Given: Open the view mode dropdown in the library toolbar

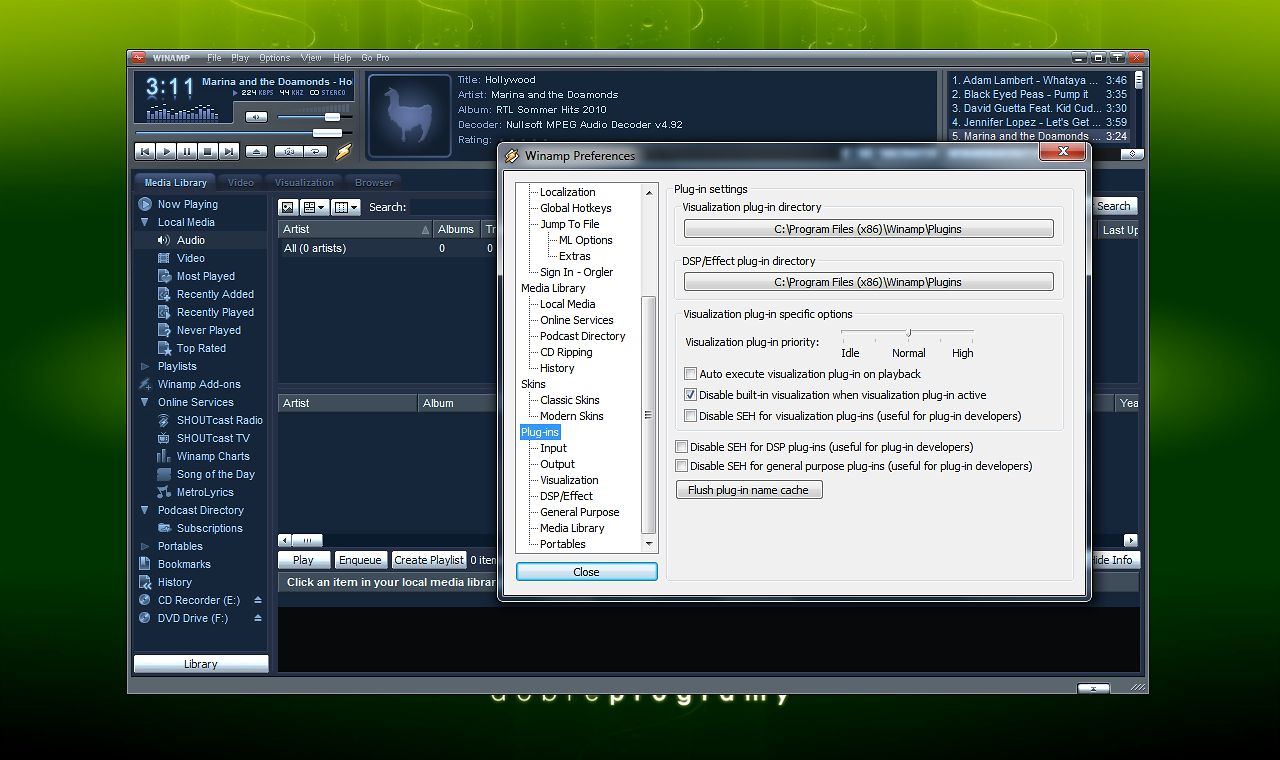Looking at the screenshot, I should pyautogui.click(x=314, y=207).
